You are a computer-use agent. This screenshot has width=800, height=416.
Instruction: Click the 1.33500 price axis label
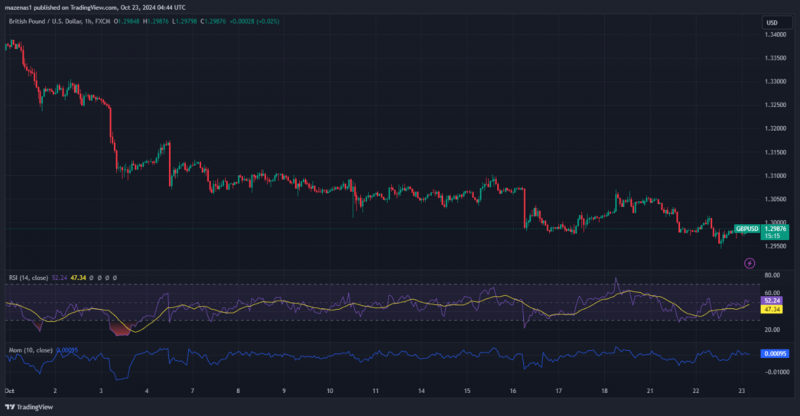(x=775, y=58)
